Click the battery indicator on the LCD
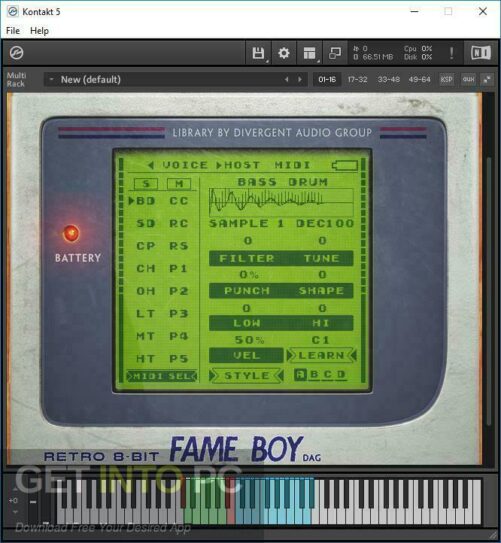501x543 pixels. click(x=345, y=165)
